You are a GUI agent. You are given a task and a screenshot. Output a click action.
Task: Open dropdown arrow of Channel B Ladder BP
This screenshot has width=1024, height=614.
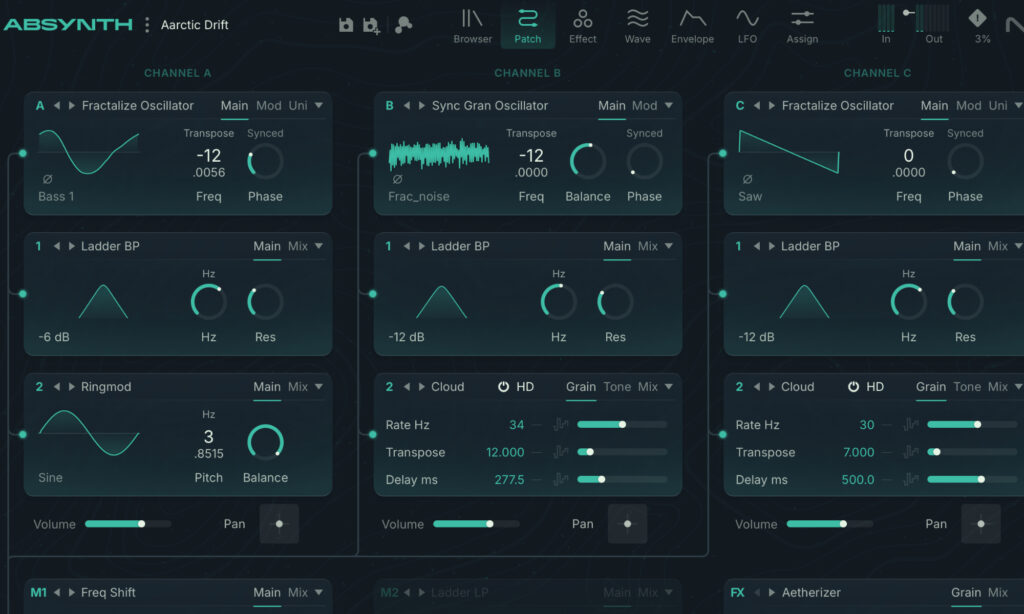pyautogui.click(x=669, y=246)
